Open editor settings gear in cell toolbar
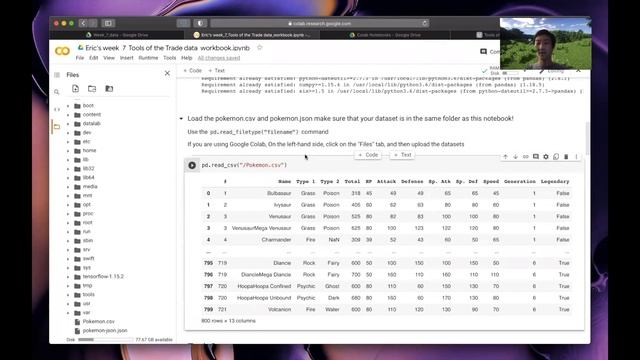The image size is (640, 360). 546,157
